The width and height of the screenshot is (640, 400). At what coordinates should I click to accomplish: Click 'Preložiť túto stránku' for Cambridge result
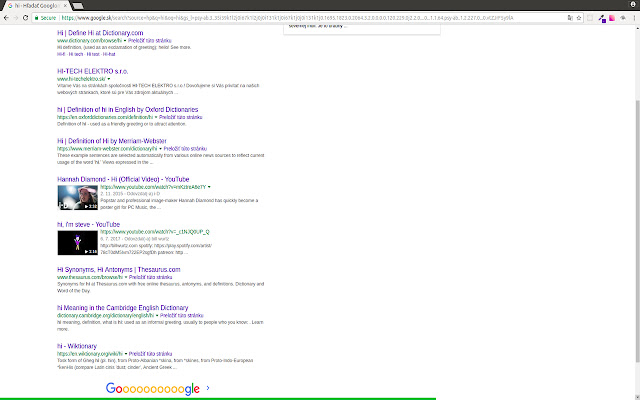pos(182,316)
